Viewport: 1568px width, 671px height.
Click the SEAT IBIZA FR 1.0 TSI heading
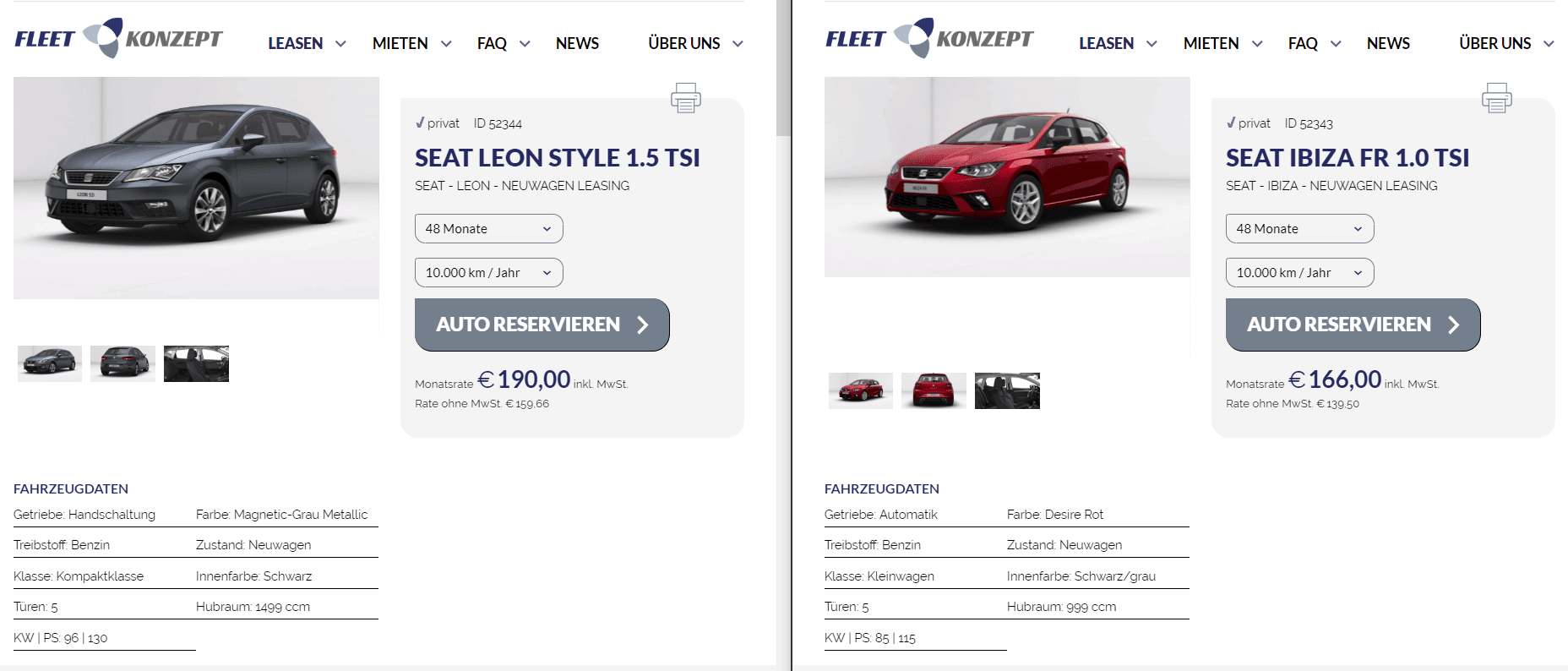point(1347,158)
